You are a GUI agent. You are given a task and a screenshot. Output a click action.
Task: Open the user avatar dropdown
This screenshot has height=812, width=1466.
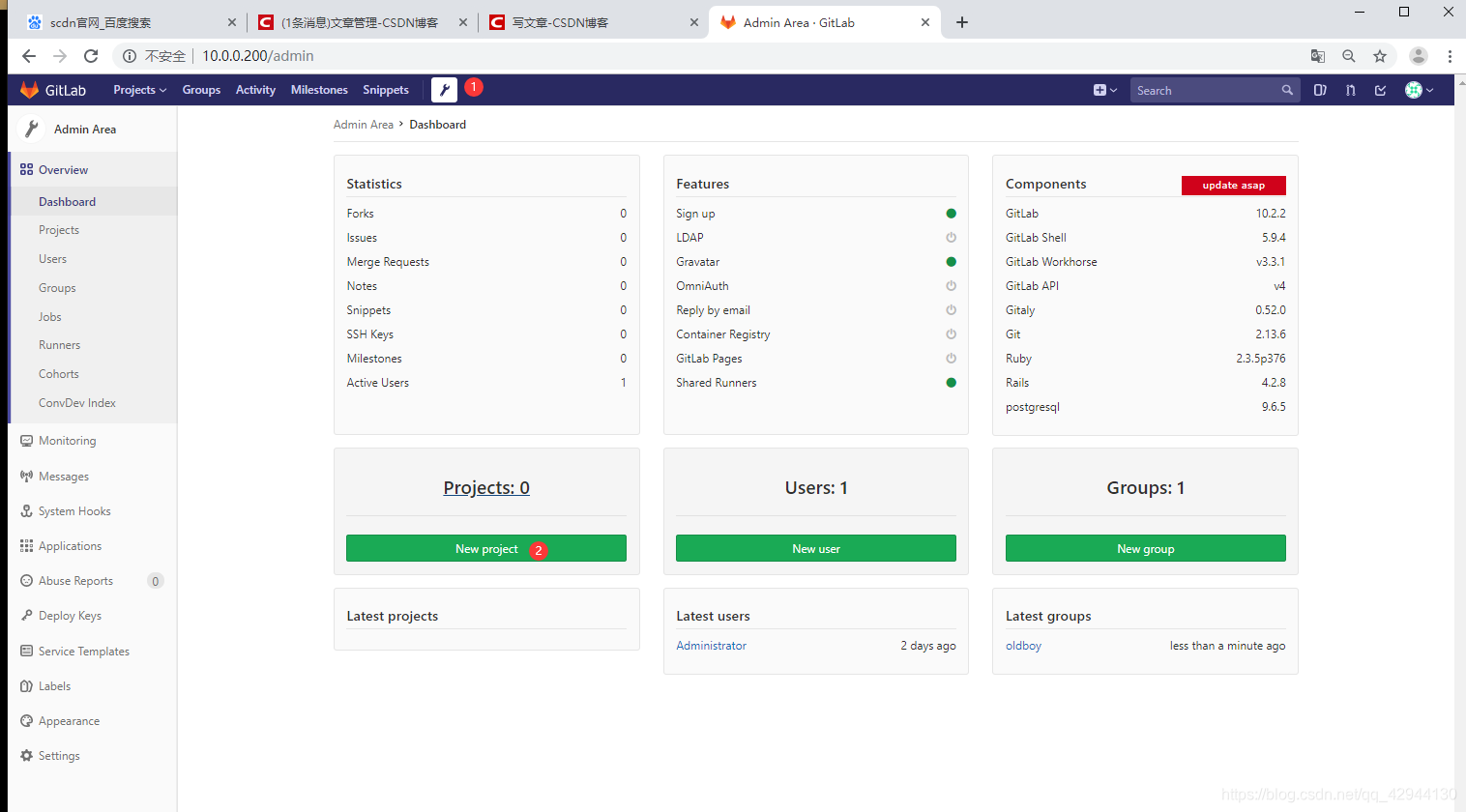point(1419,90)
